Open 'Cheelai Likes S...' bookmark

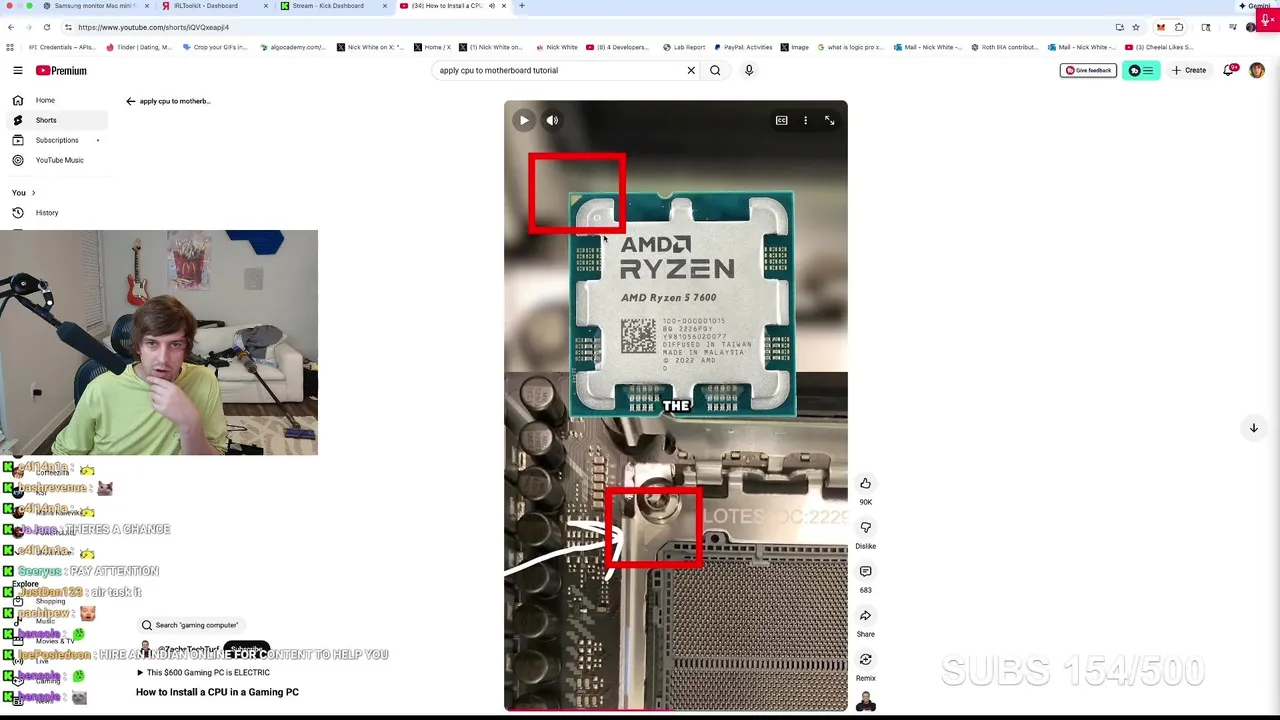point(1159,47)
